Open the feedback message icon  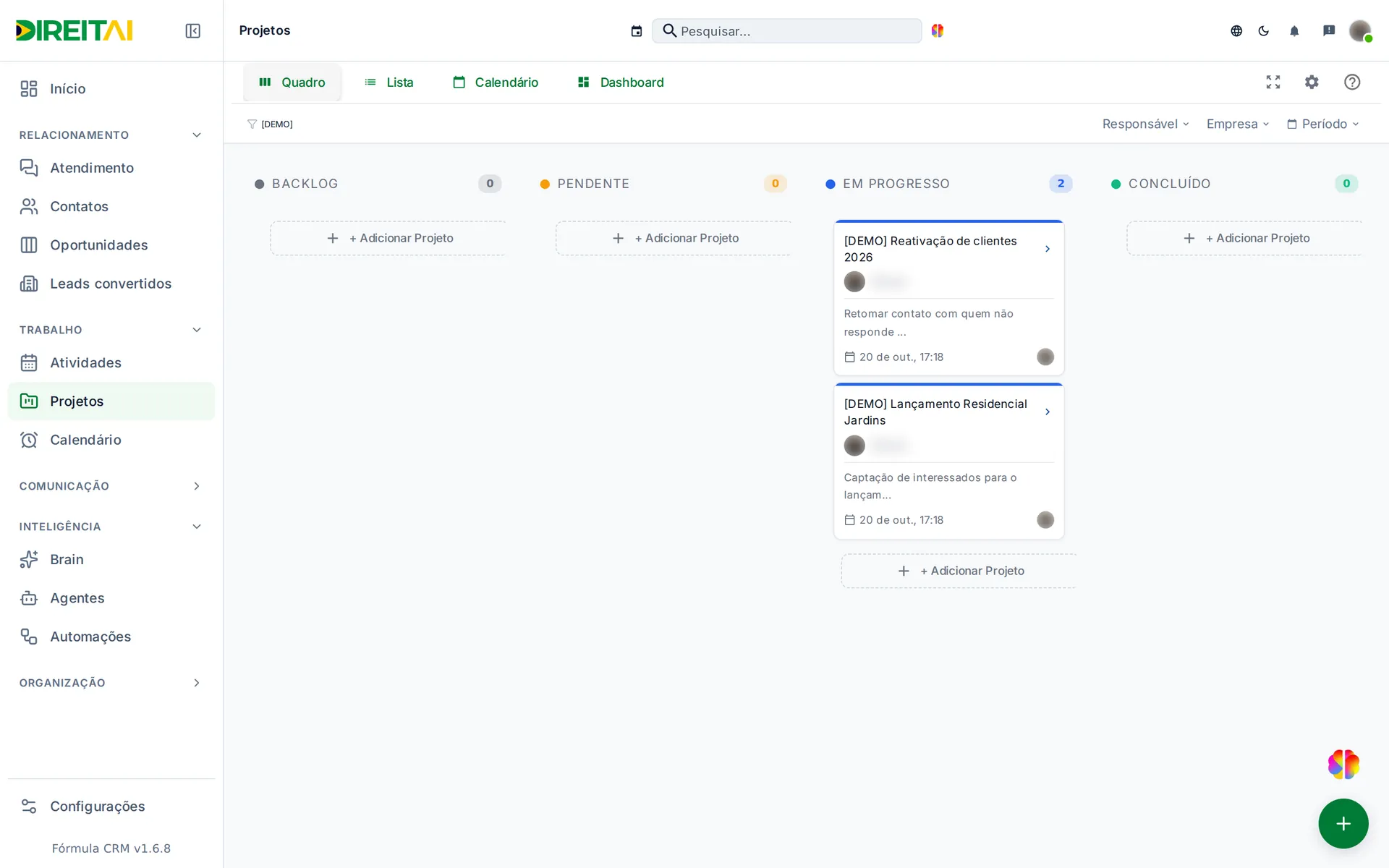coord(1329,30)
